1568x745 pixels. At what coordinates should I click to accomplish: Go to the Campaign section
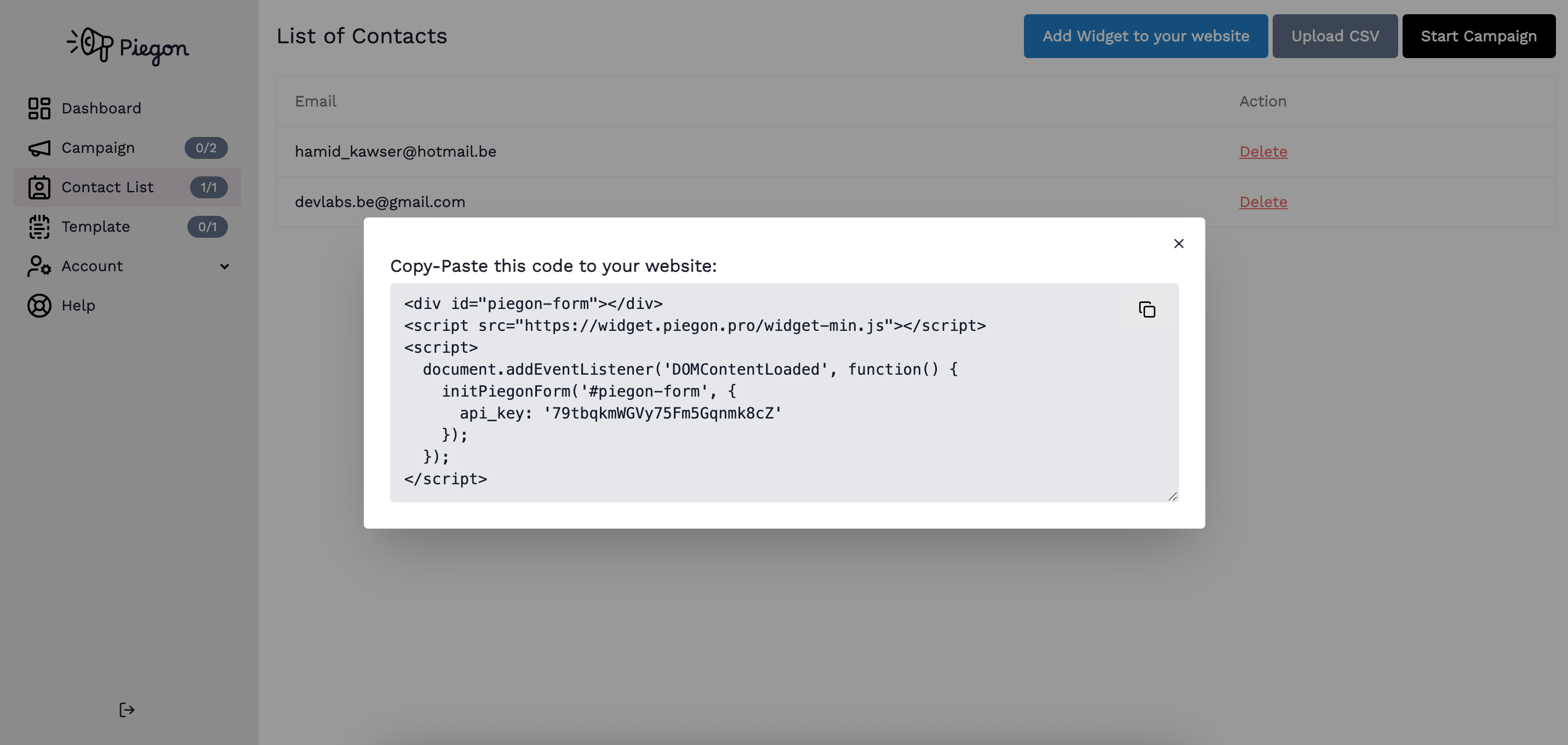coord(127,148)
